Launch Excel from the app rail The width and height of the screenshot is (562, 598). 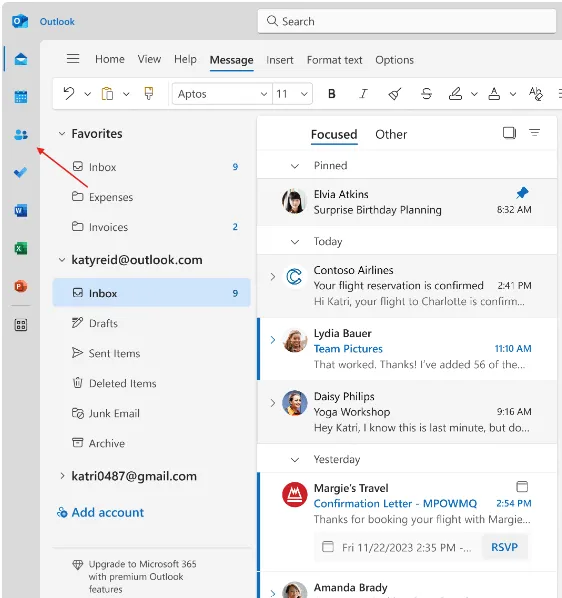pyautogui.click(x=21, y=248)
